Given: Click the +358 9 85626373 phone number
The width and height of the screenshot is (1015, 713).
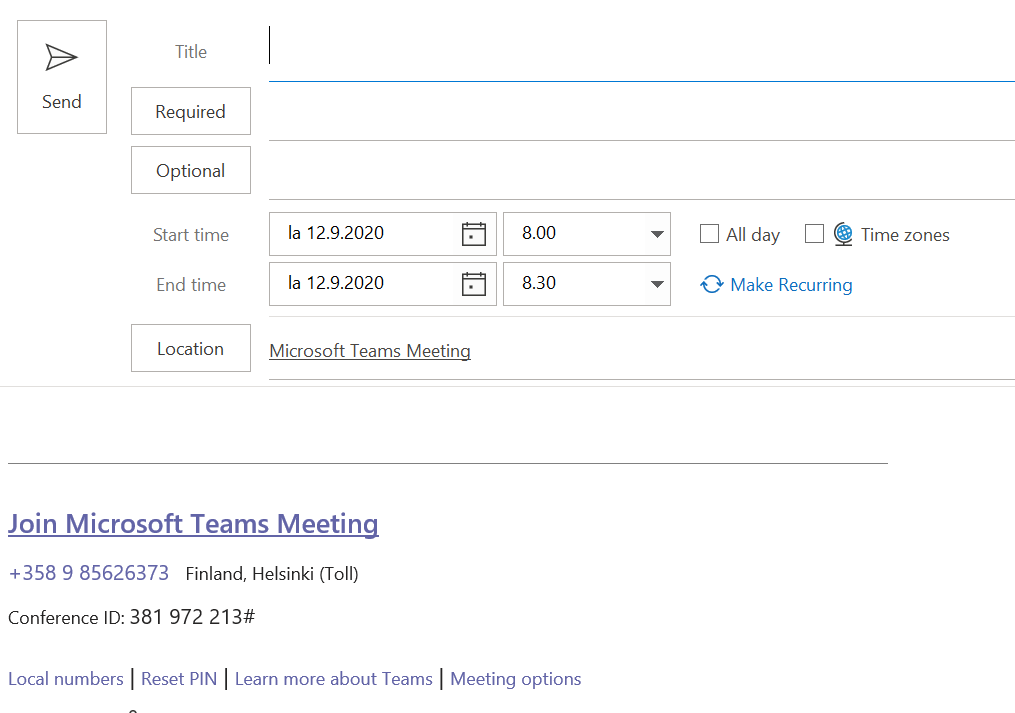Looking at the screenshot, I should (89, 573).
